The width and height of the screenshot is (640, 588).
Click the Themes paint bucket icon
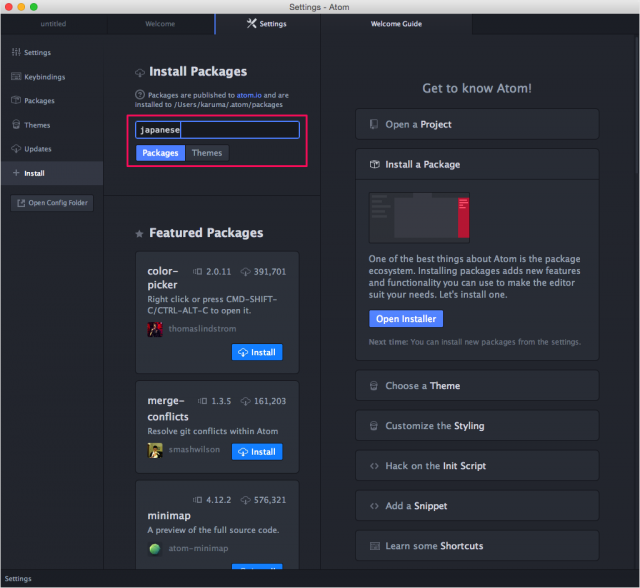click(x=16, y=124)
